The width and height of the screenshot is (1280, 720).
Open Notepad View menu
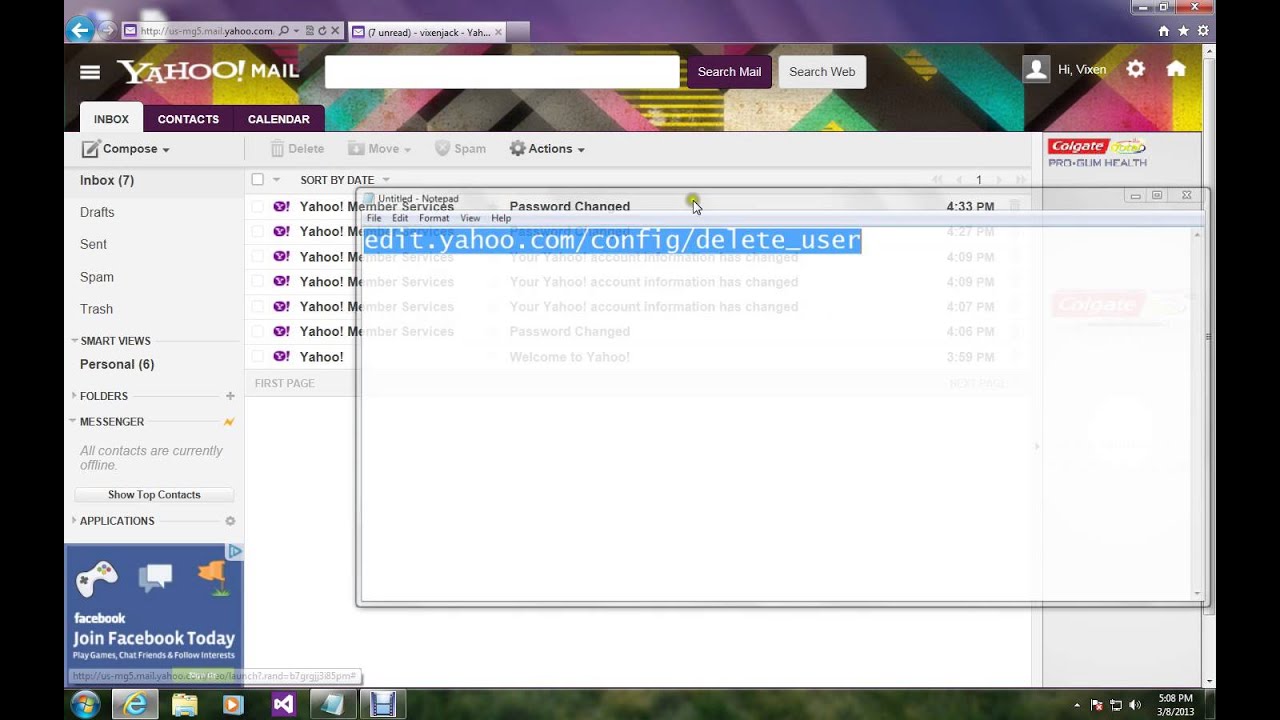pyautogui.click(x=470, y=218)
